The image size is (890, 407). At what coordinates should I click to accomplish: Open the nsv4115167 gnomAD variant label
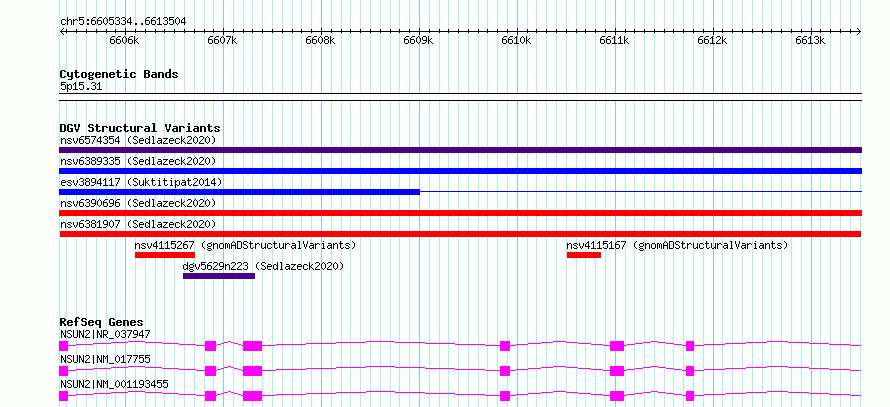point(677,245)
